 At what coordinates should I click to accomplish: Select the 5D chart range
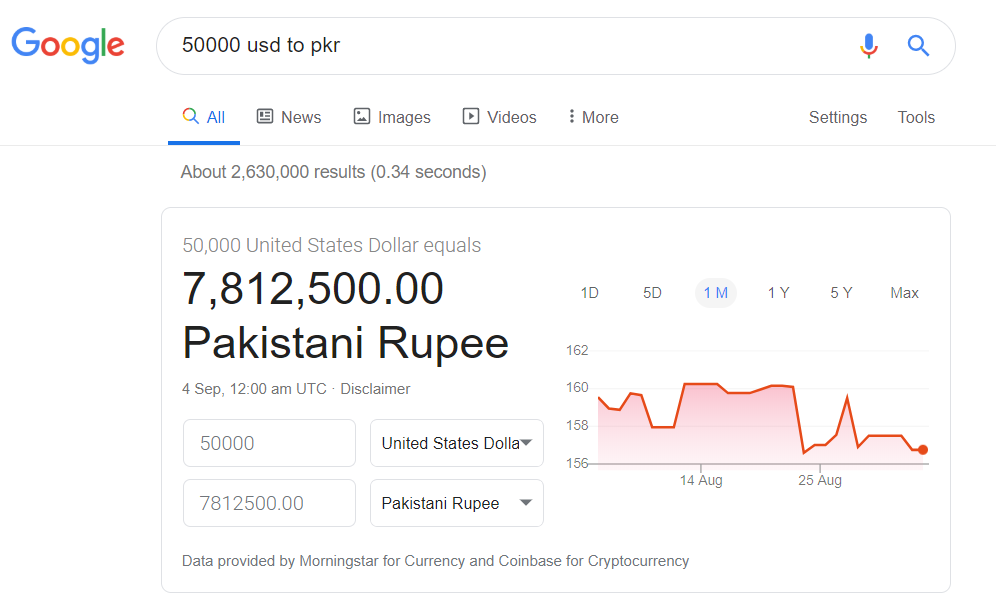click(x=652, y=293)
